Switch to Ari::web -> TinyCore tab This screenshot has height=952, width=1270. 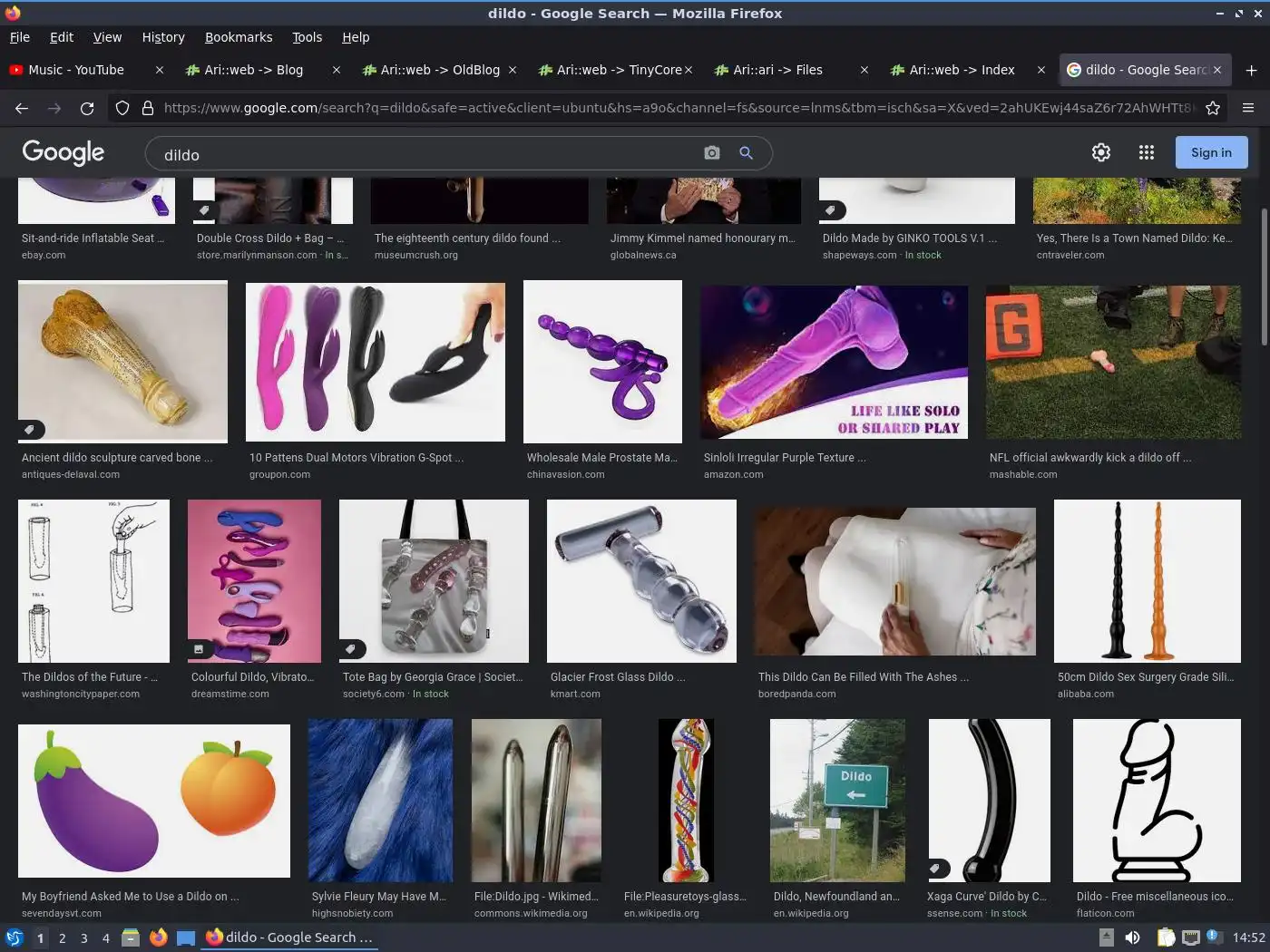pyautogui.click(x=617, y=70)
